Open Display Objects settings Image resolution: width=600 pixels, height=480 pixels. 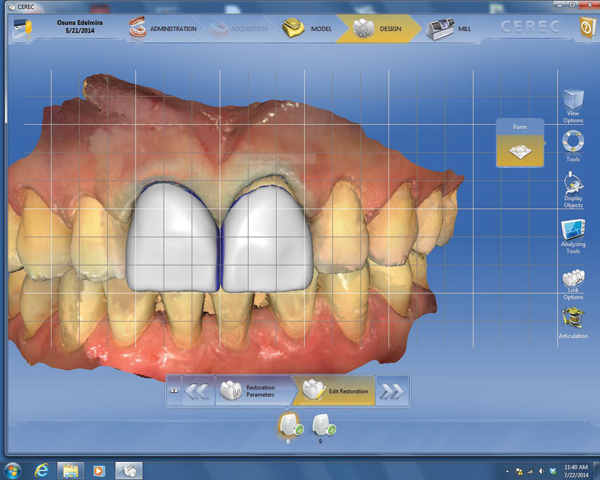coord(573,190)
